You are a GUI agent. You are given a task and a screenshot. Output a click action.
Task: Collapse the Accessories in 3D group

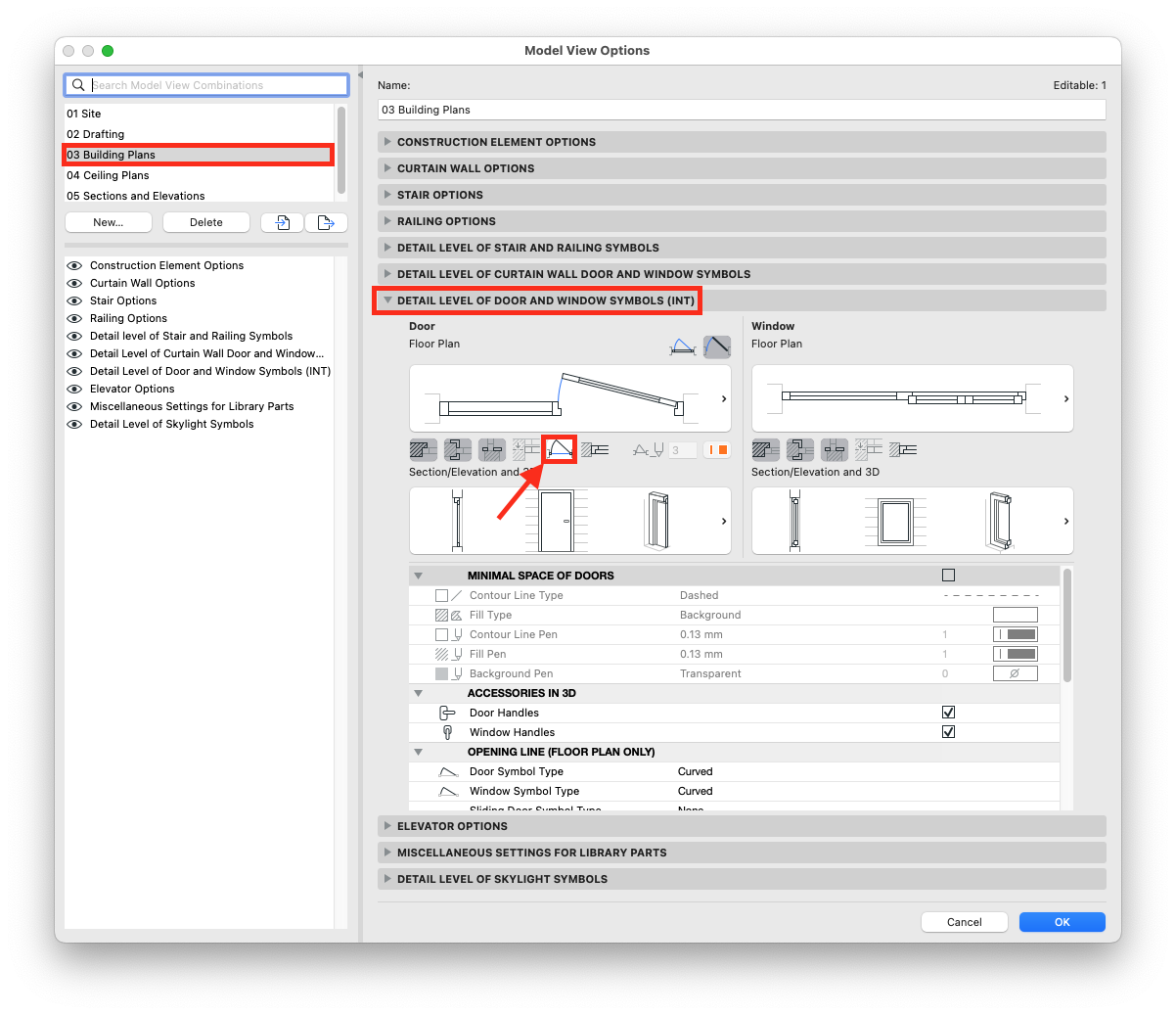(x=418, y=693)
